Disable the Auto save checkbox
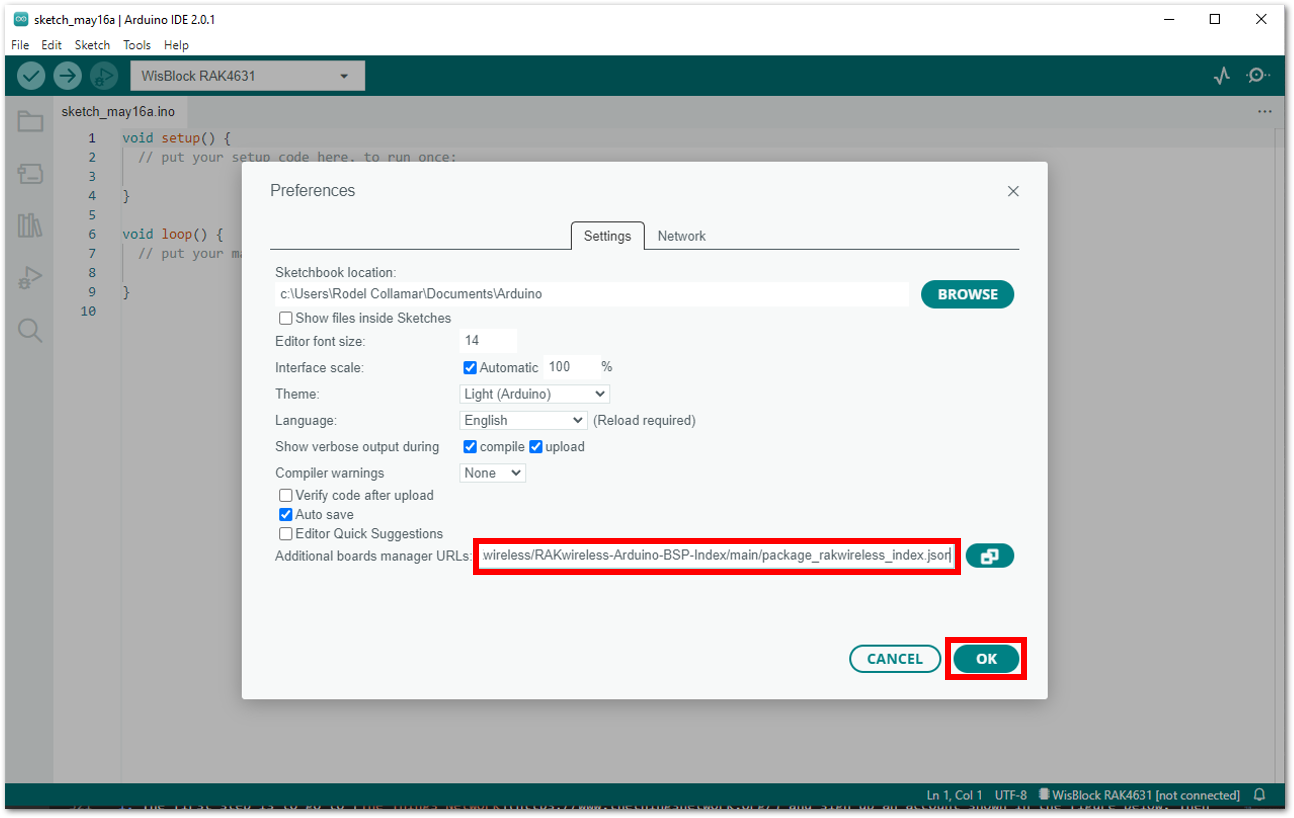1294x818 pixels. 286,514
